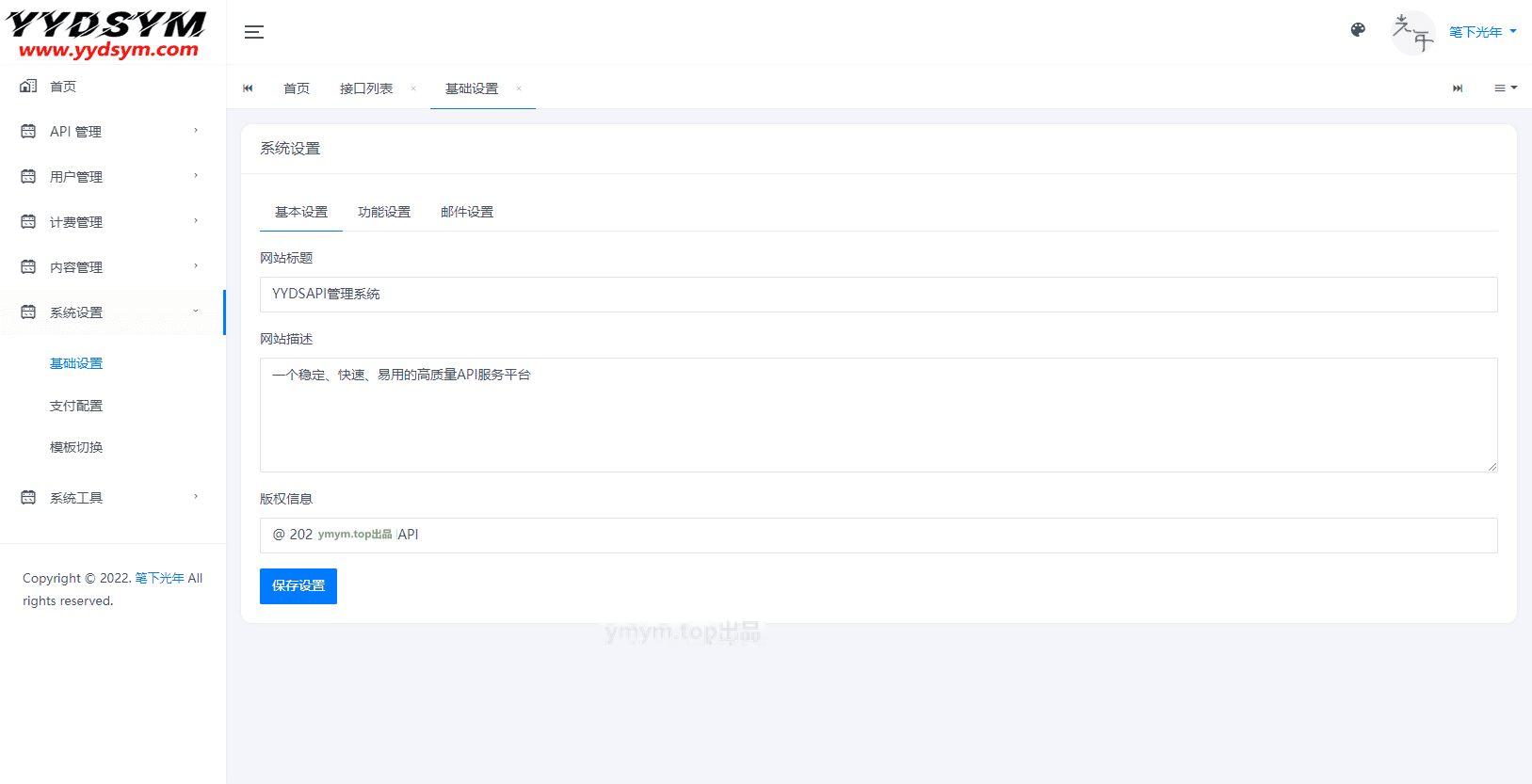1532x784 pixels.
Task: Expand the 计费管理 chevron
Action: [x=196, y=221]
